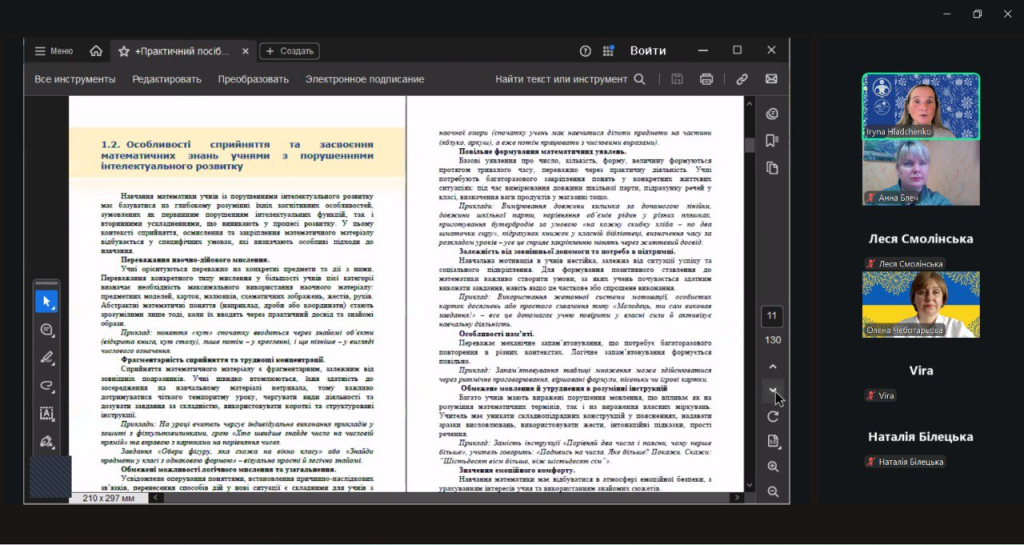This screenshot has width=1024, height=545.
Task: Send the file by email icon
Action: [771, 79]
